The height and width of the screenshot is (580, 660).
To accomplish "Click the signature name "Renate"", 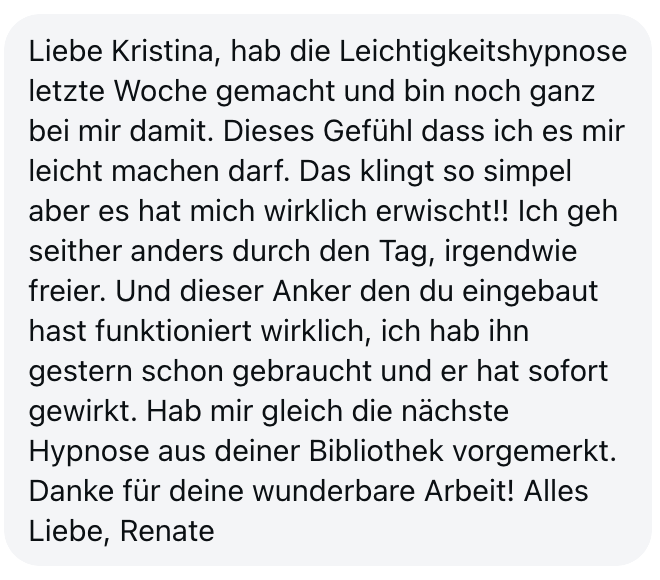I will pyautogui.click(x=167, y=531).
